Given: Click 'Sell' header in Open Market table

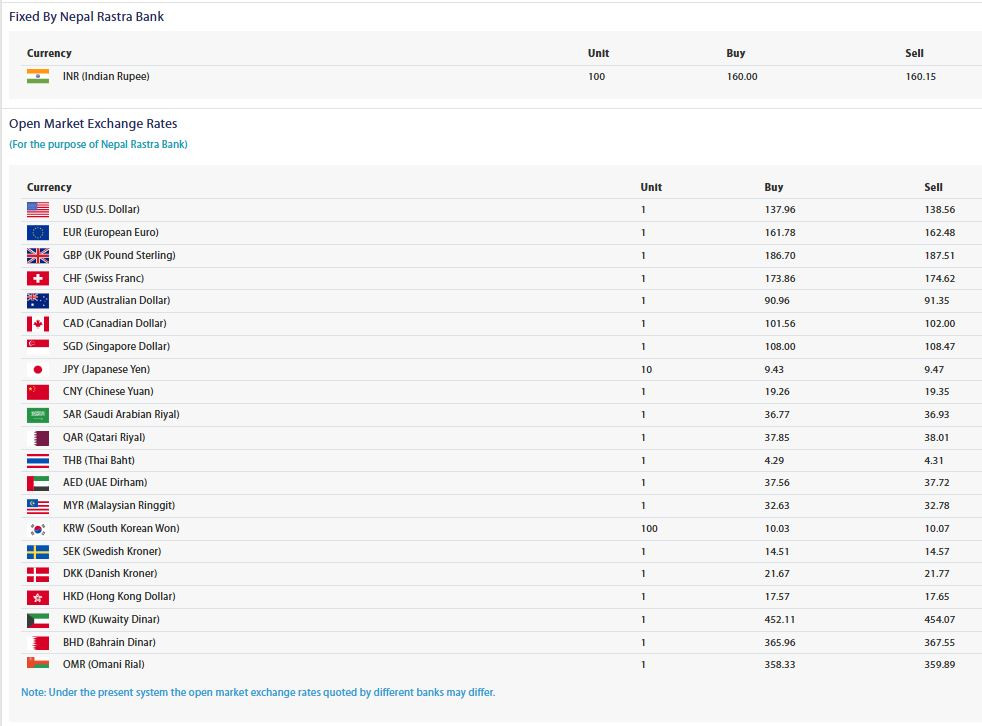Looking at the screenshot, I should (933, 187).
